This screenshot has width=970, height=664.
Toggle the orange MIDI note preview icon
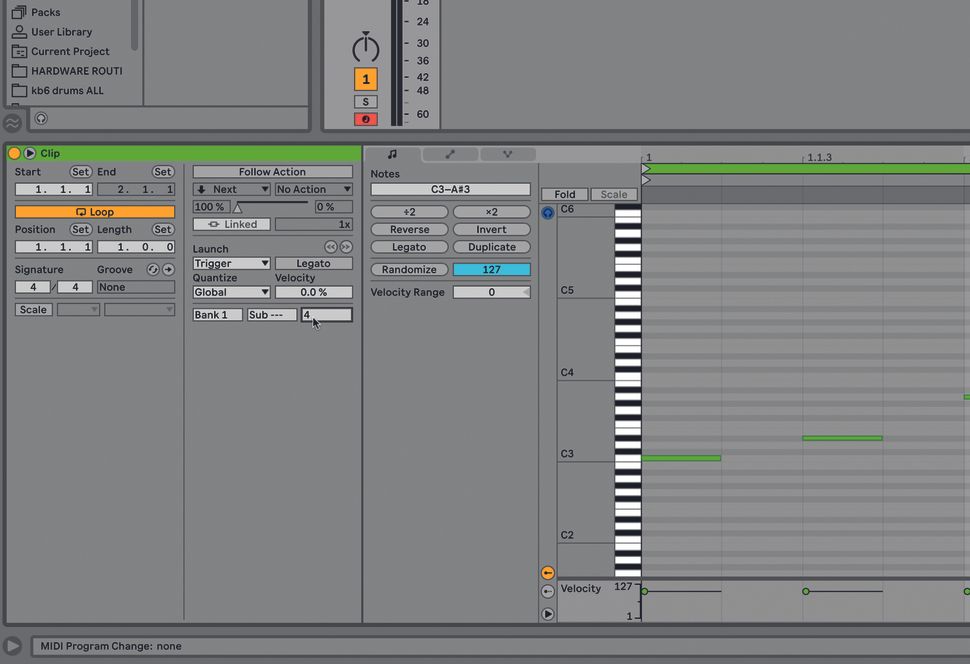[547, 572]
